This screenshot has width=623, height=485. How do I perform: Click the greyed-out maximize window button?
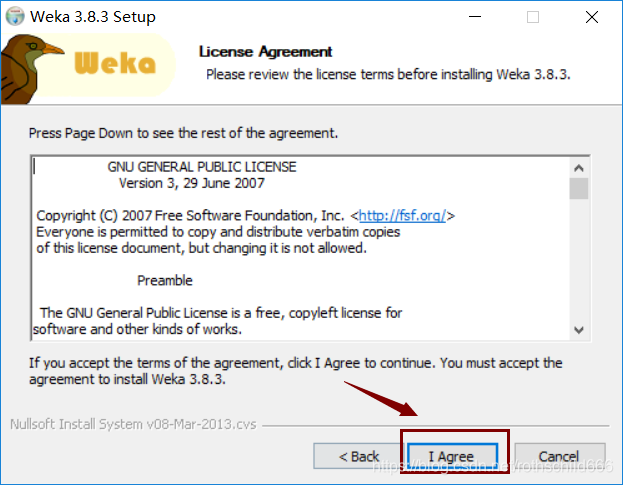[533, 17]
